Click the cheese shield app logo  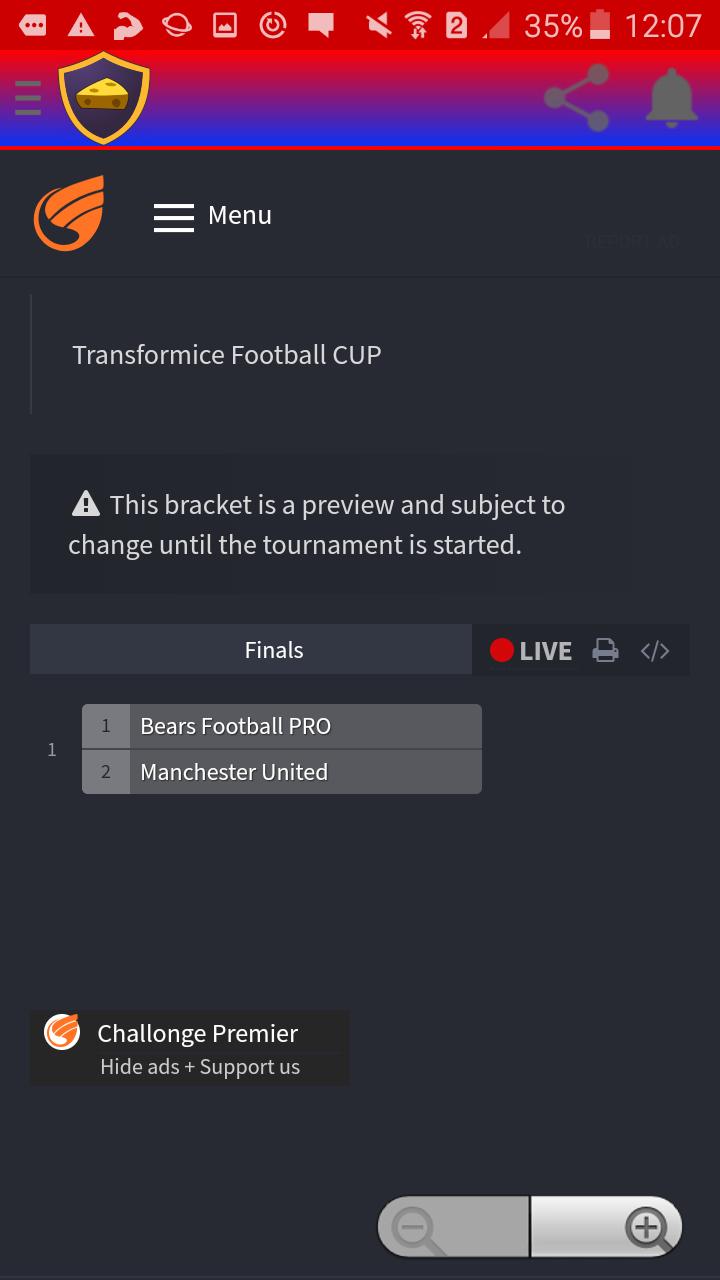[103, 97]
